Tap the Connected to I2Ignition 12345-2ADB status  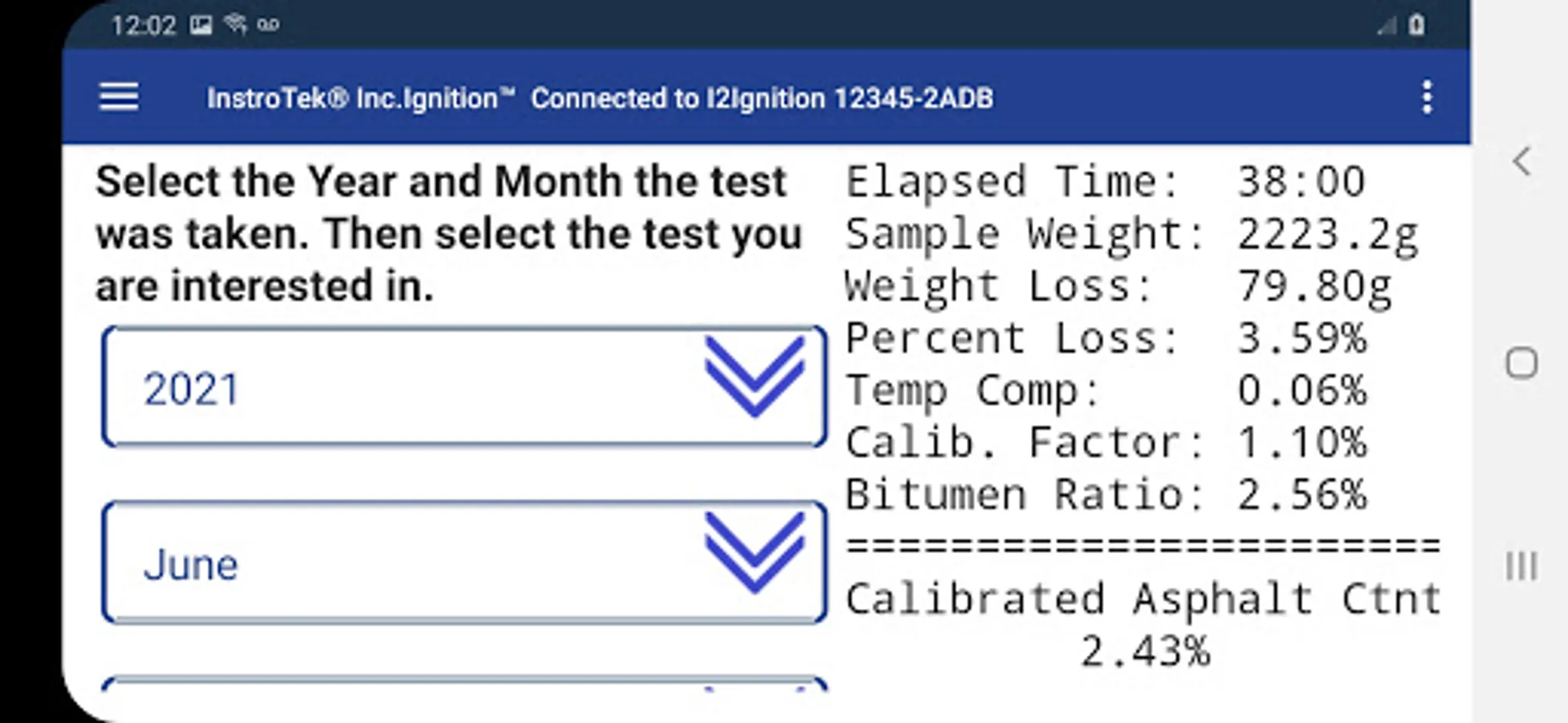tap(761, 98)
